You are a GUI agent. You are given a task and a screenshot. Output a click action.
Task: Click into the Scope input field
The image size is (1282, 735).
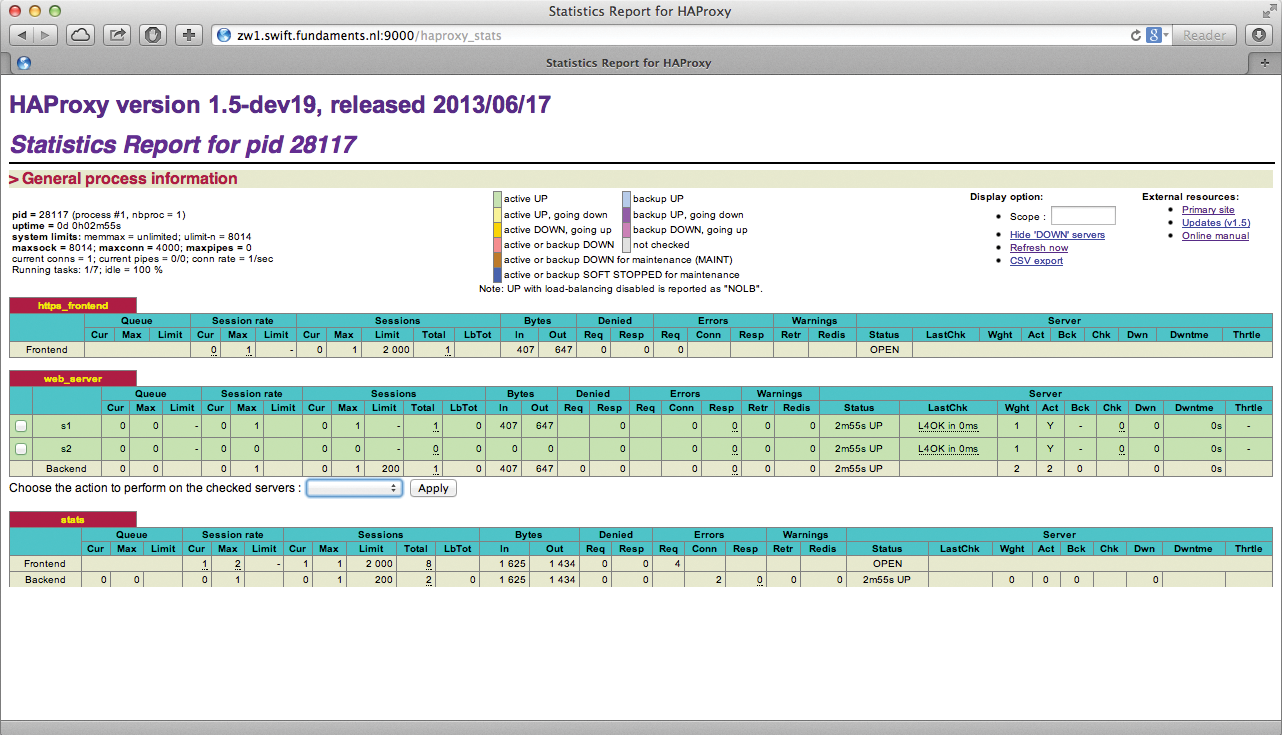pyautogui.click(x=1083, y=216)
